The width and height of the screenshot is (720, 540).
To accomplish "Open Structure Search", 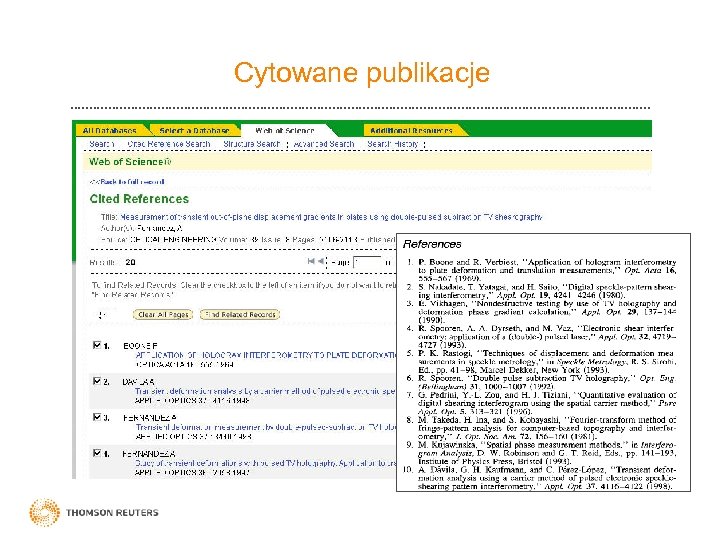I will 252,144.
